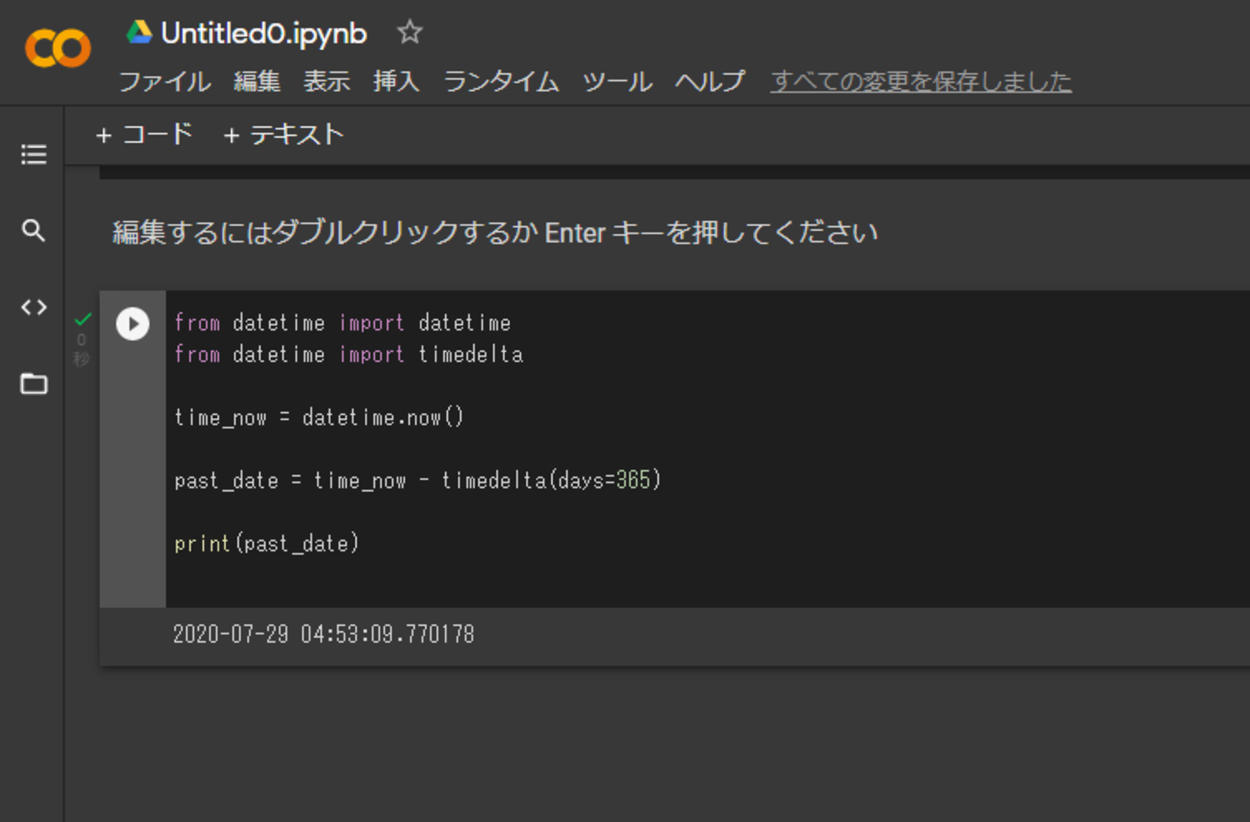Open the ランタイム menu
Viewport: 1250px width, 822px height.
pos(501,83)
